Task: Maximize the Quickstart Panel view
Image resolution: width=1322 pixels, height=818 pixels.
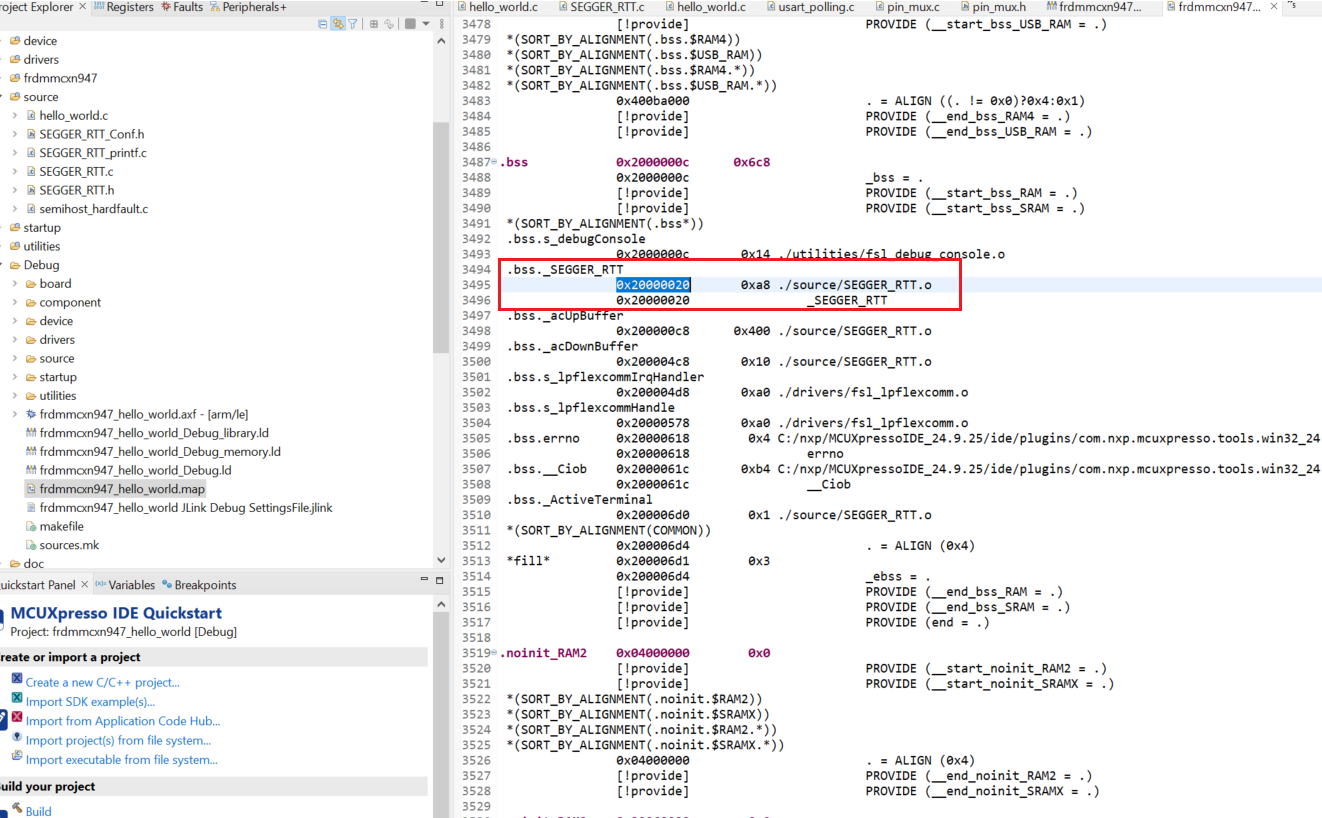Action: [x=441, y=580]
